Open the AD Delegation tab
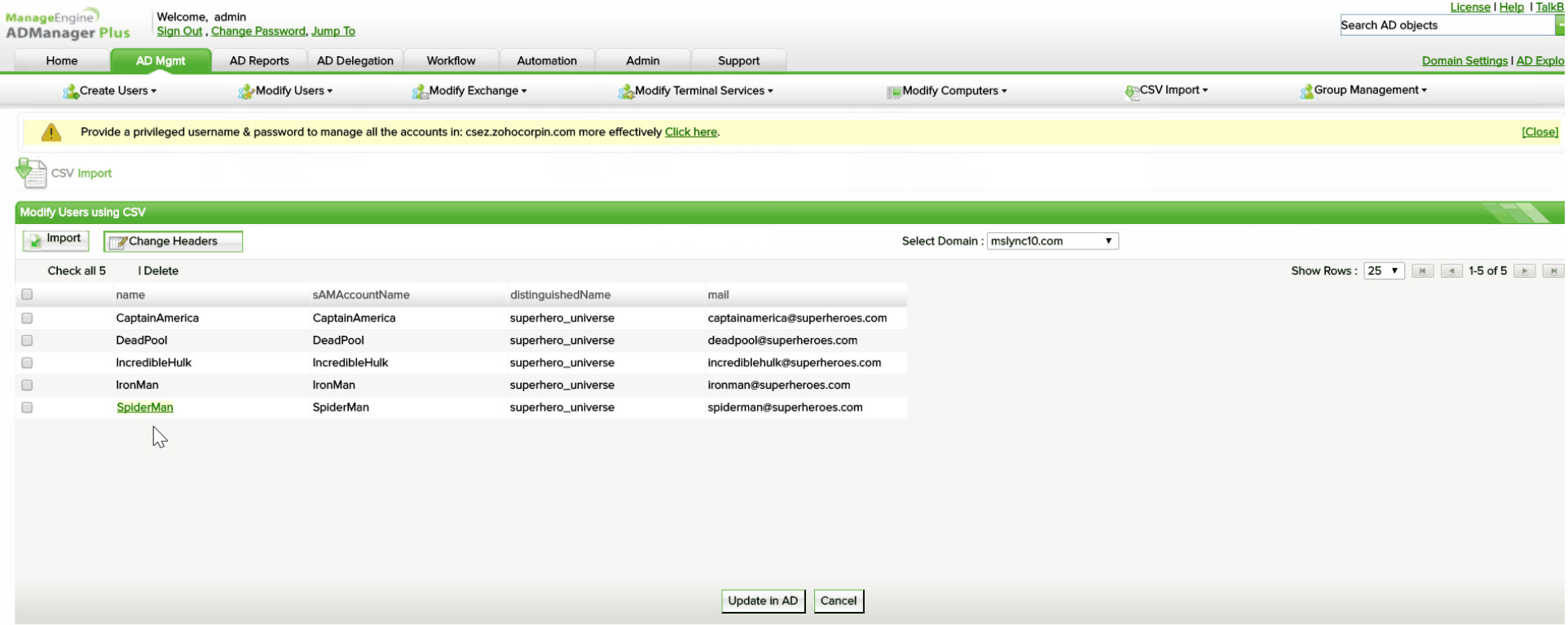The width and height of the screenshot is (1568, 625). tap(355, 61)
